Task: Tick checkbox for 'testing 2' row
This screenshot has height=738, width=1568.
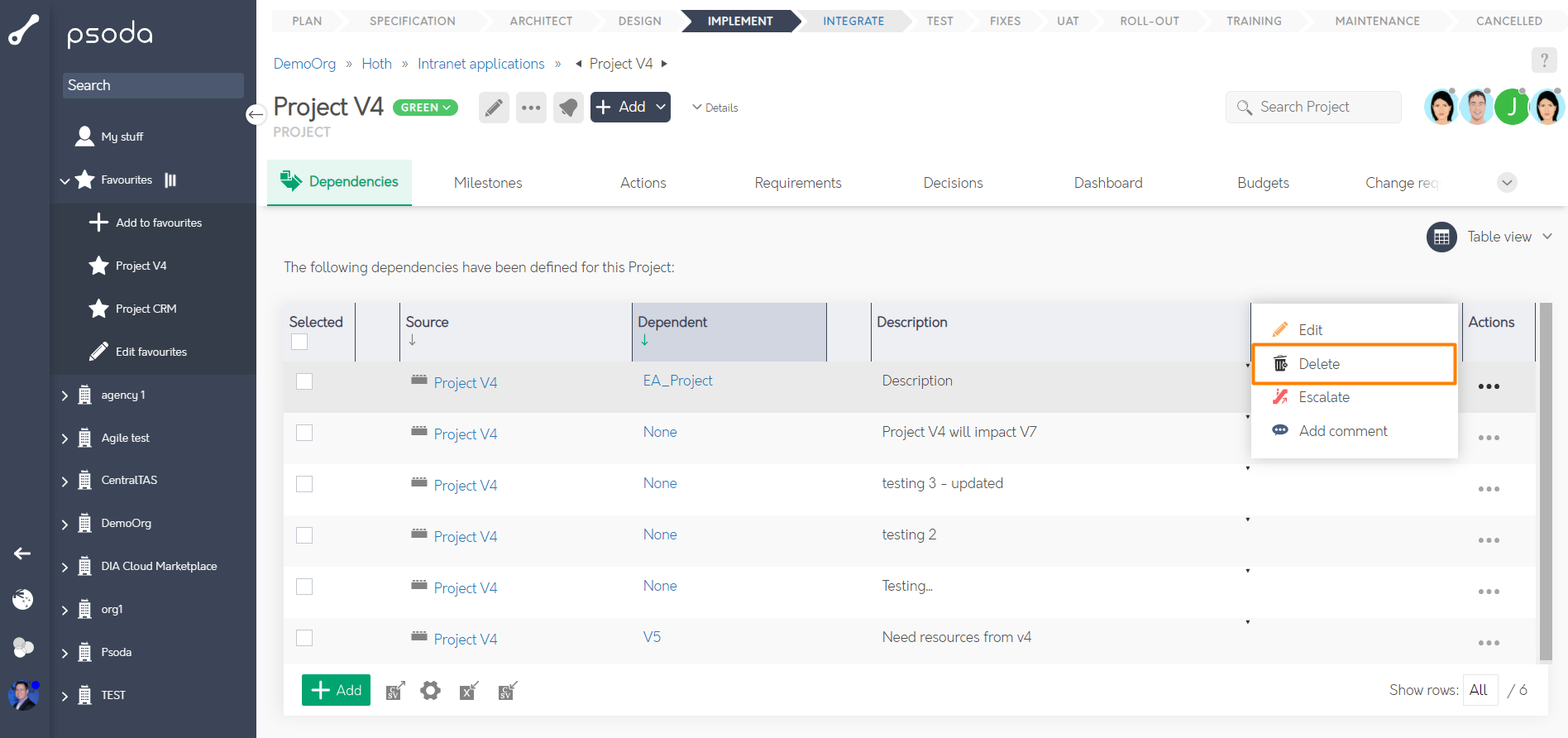Action: point(304,535)
